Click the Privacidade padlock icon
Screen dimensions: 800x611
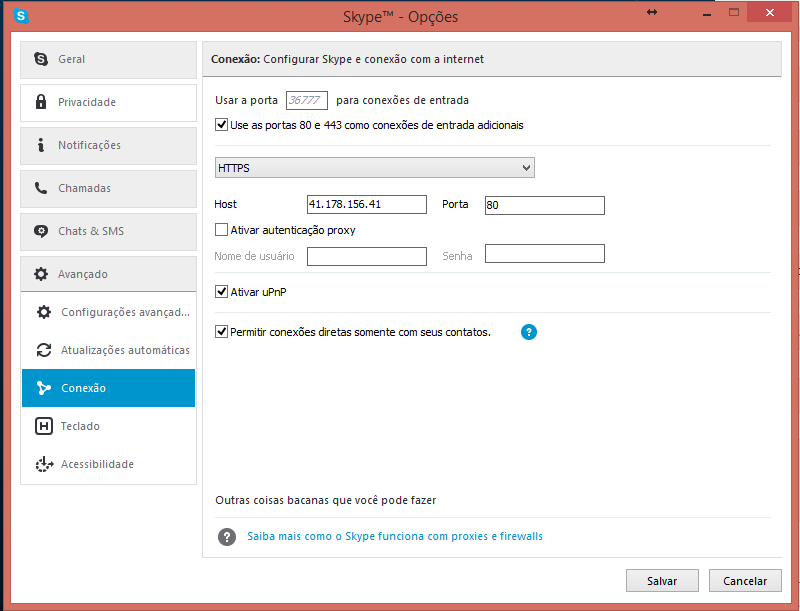tap(41, 101)
